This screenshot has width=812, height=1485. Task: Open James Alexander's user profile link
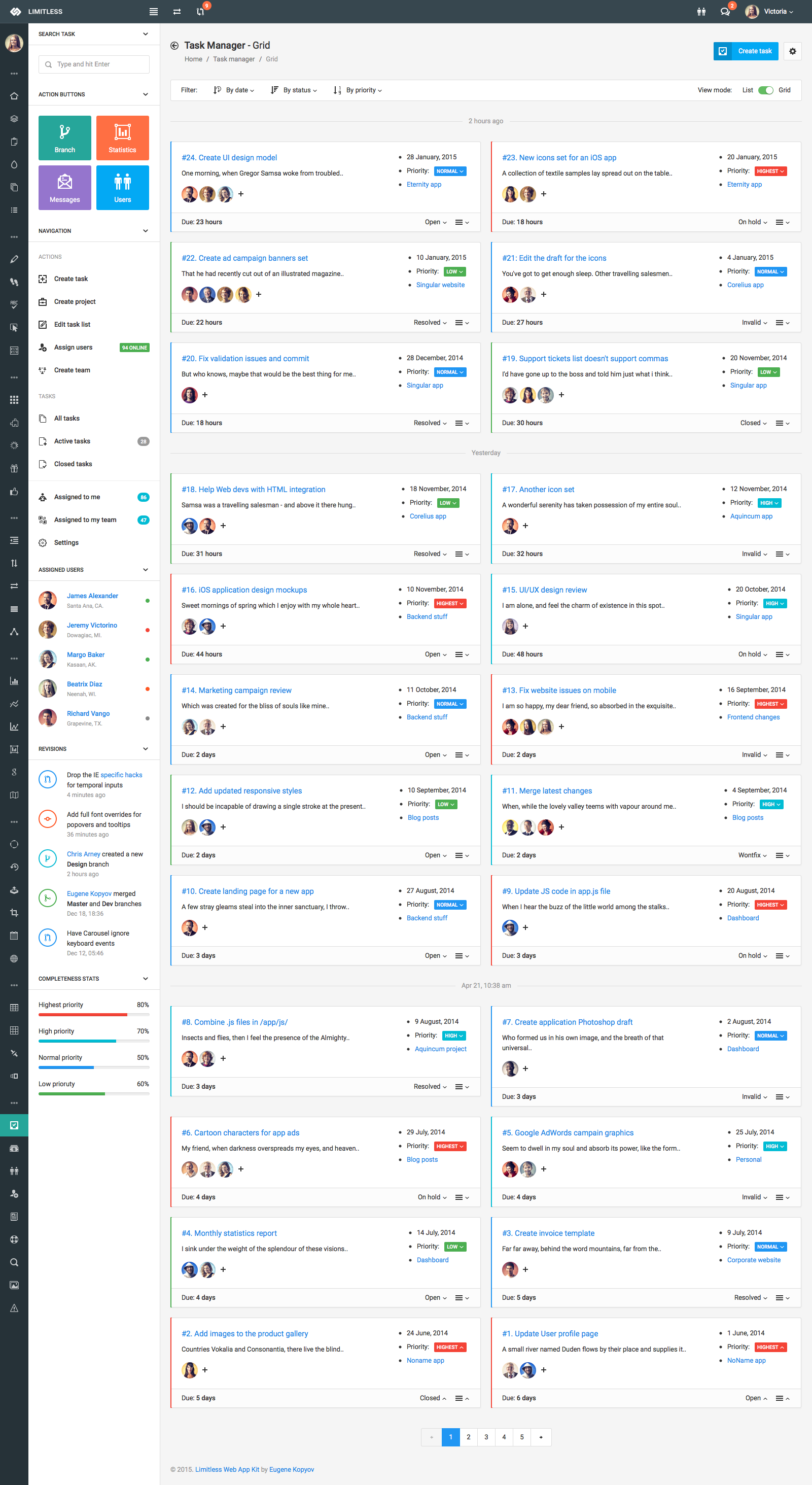click(x=92, y=596)
